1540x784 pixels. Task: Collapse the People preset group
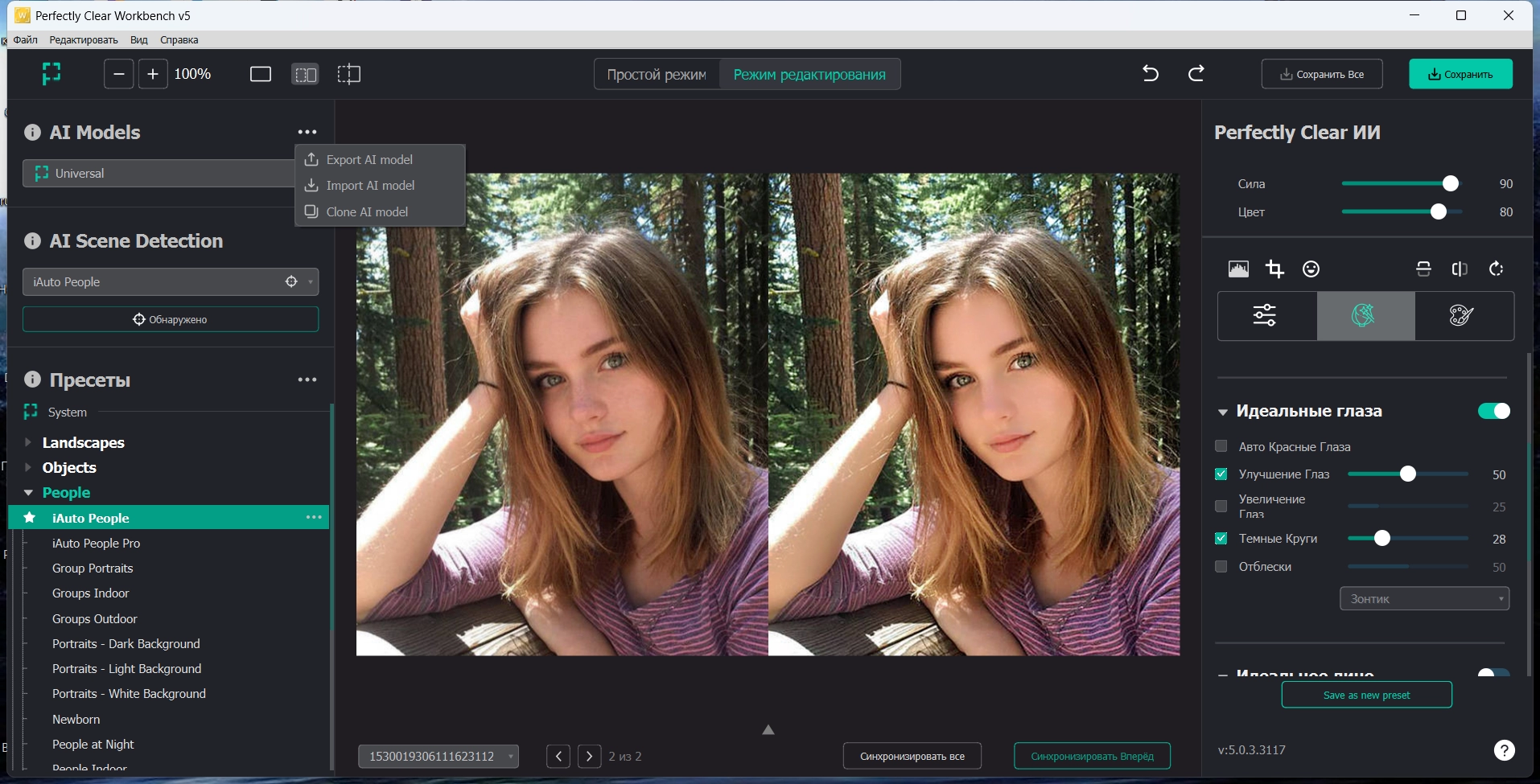click(x=28, y=492)
